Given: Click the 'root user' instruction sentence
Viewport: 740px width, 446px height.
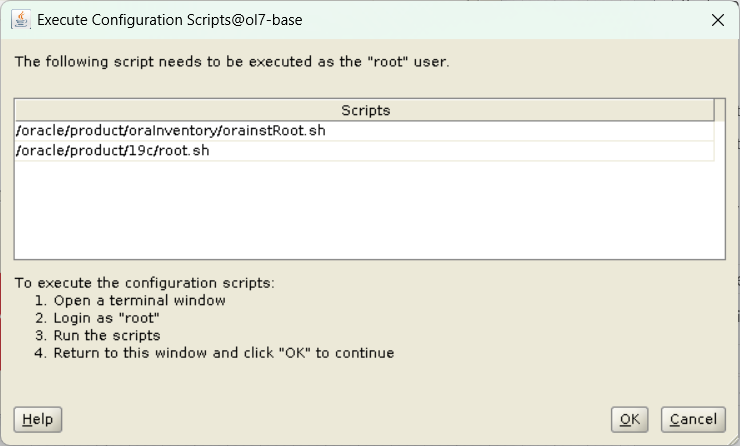Looking at the screenshot, I should tap(232, 62).
